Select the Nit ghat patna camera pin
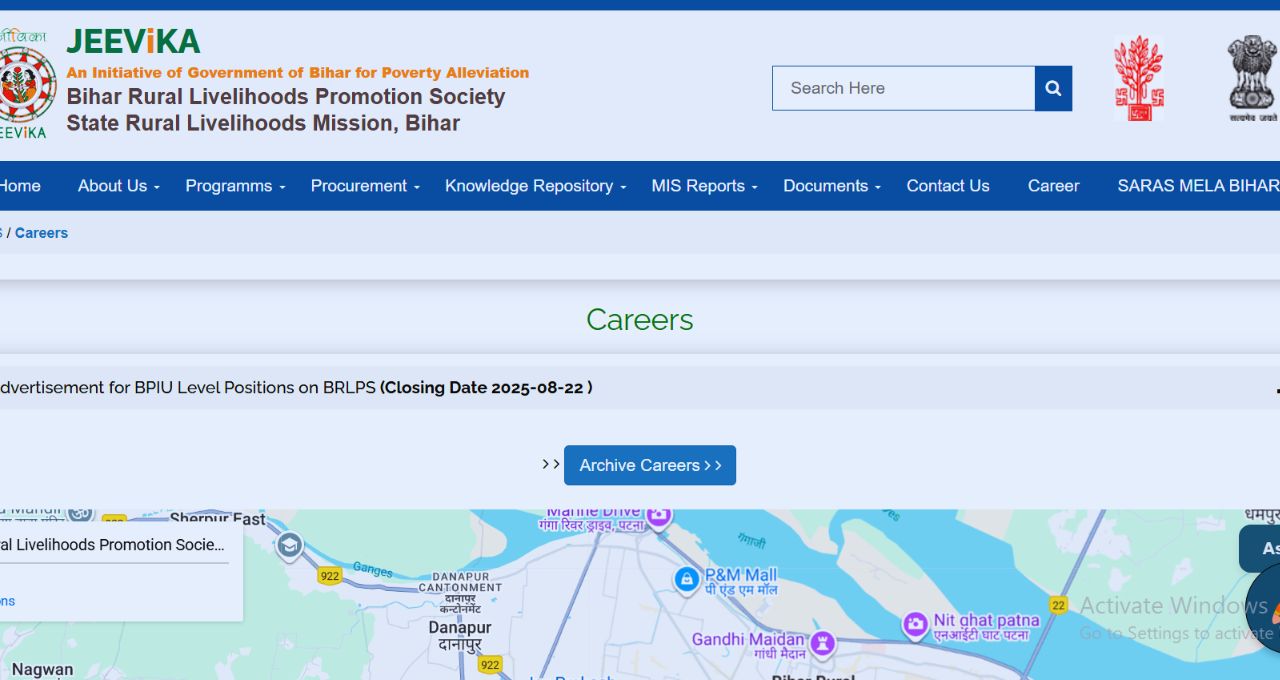This screenshot has width=1280, height=680. coord(915,626)
